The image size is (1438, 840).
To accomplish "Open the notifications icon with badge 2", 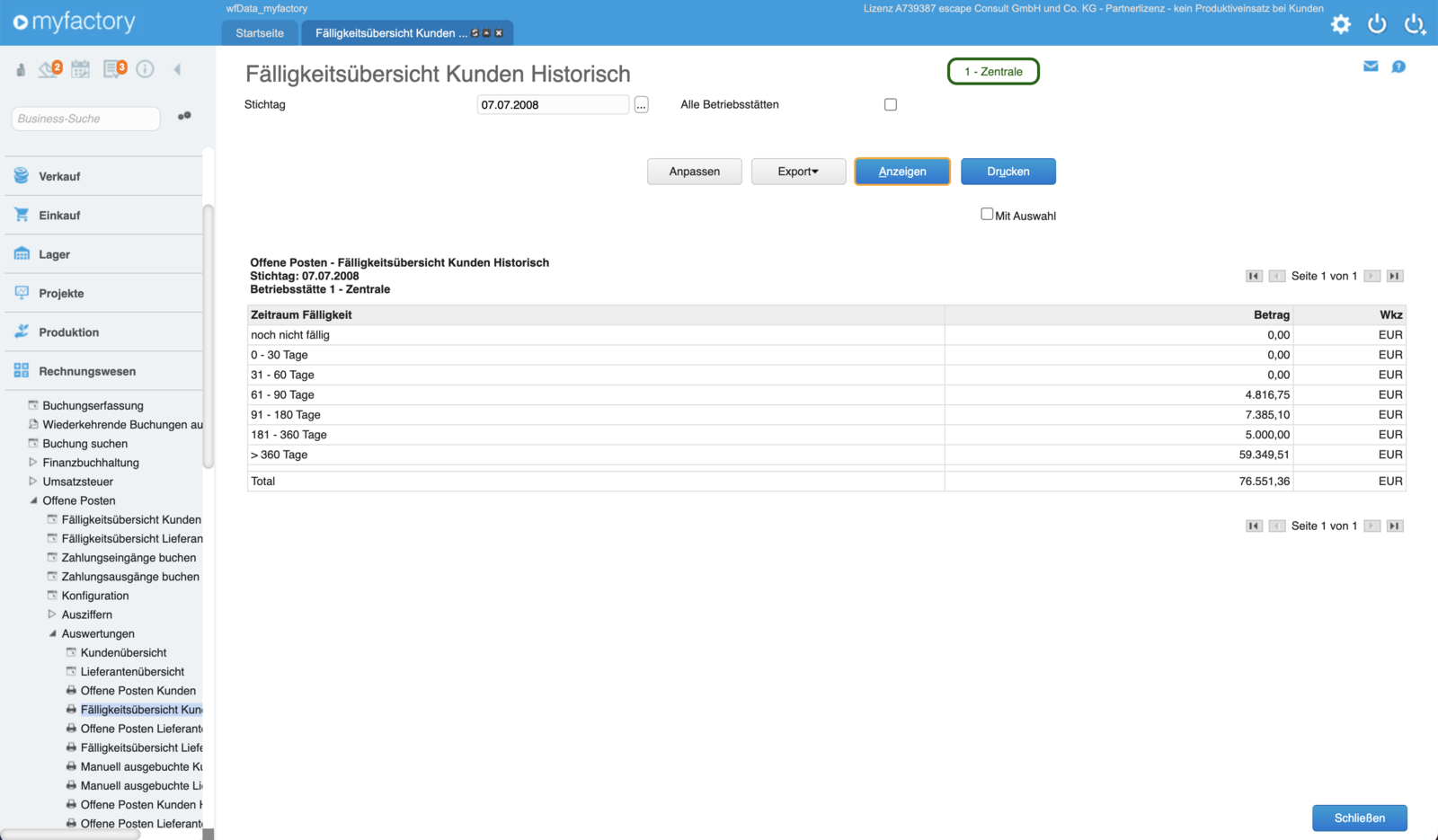I will tap(49, 69).
